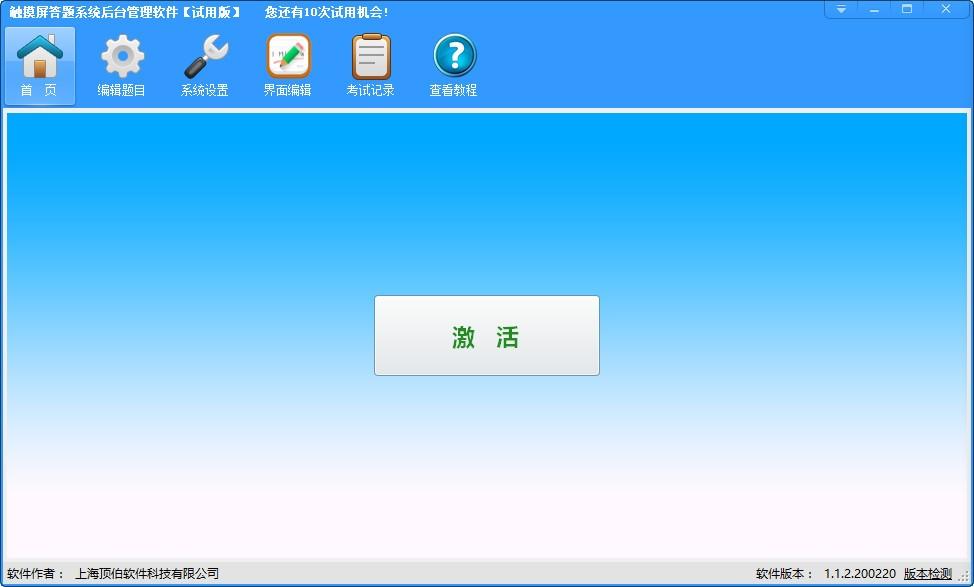Click the 软件版本 label
974x587 pixels.
(785, 573)
